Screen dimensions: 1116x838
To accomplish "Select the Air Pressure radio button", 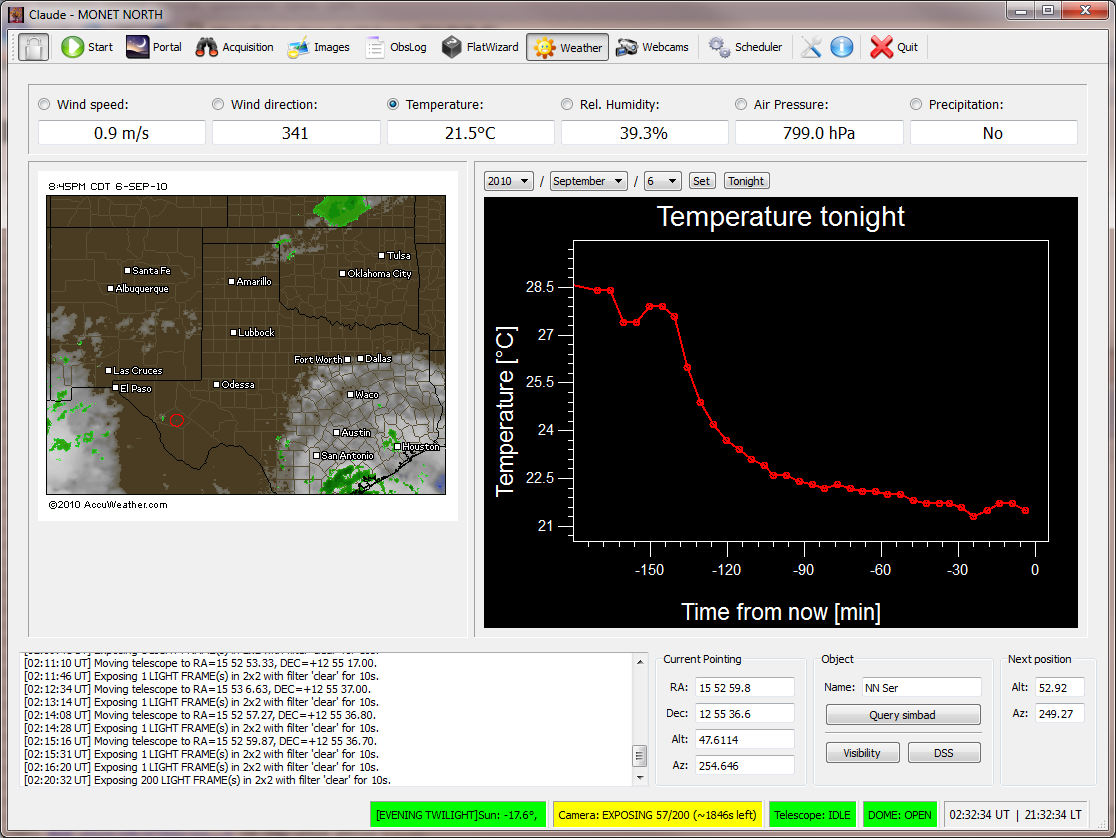I will pos(741,104).
